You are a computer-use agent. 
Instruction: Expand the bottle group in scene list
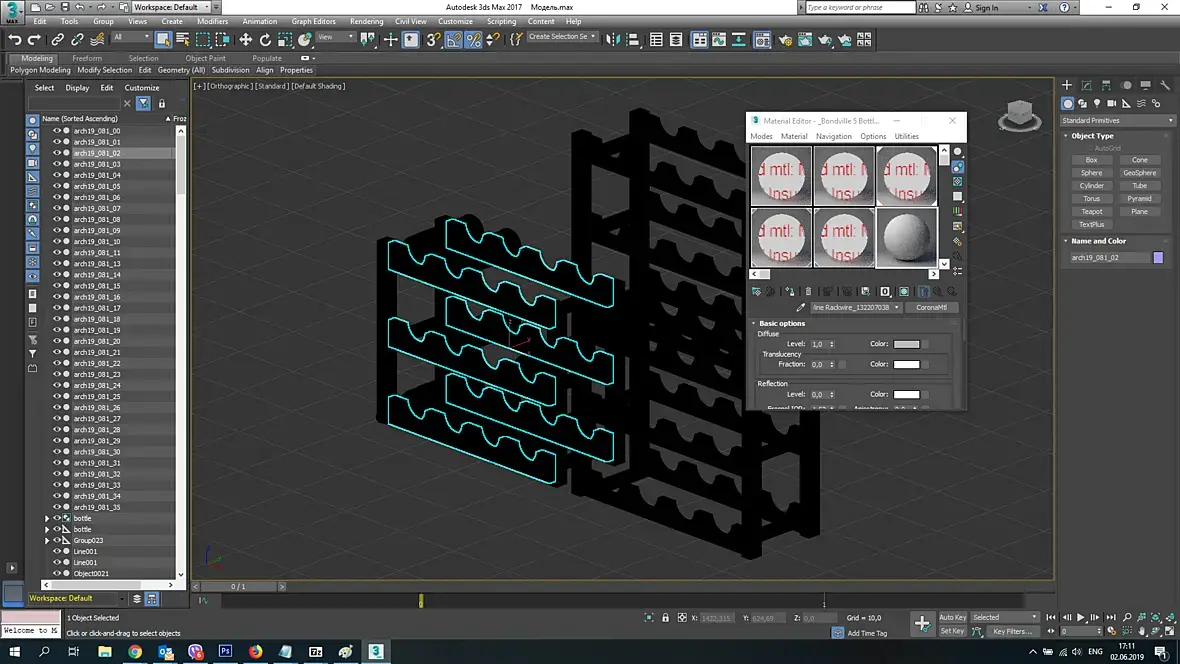coord(47,518)
